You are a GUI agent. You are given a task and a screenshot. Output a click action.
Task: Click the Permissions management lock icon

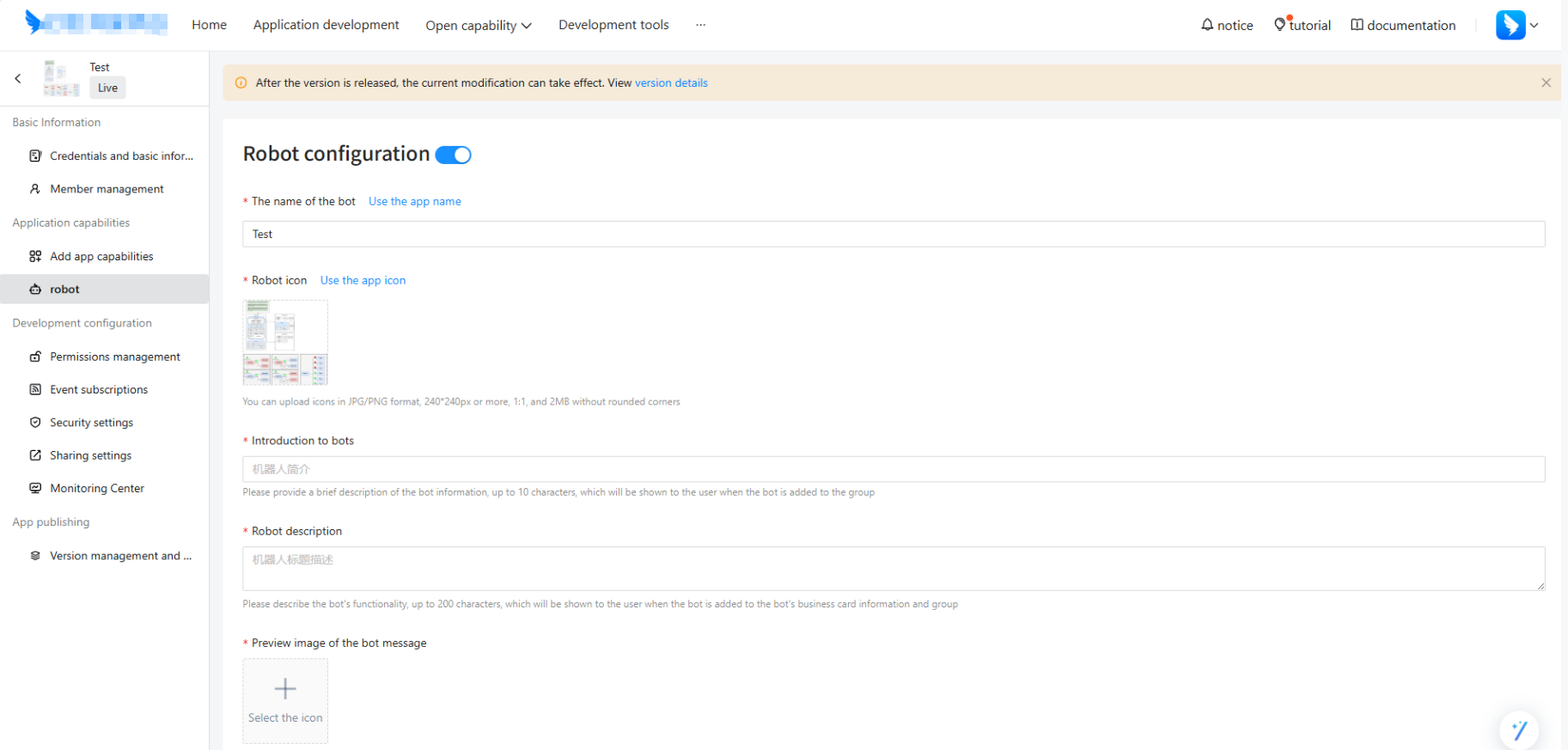pos(35,357)
